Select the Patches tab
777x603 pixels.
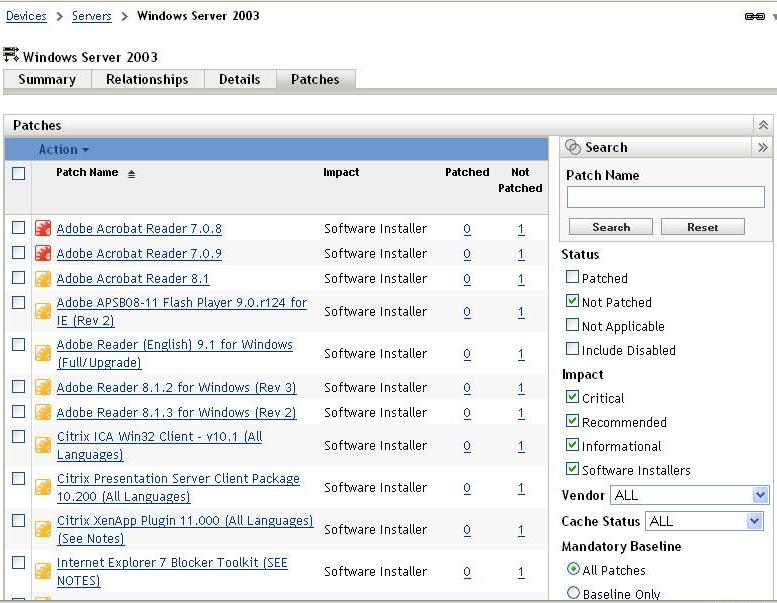(315, 79)
